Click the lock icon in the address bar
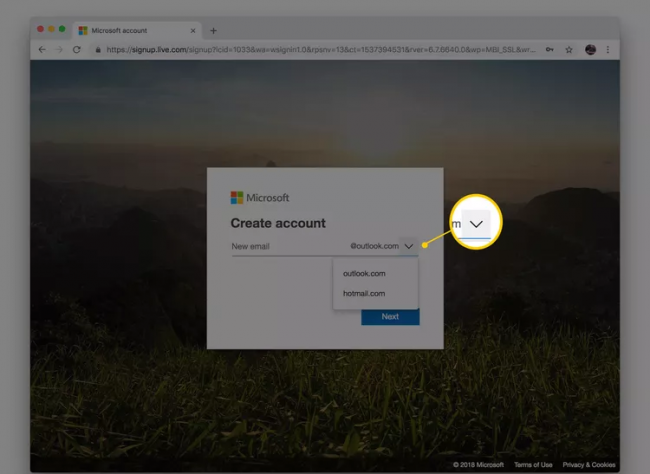This screenshot has width=650, height=474. tap(98, 50)
